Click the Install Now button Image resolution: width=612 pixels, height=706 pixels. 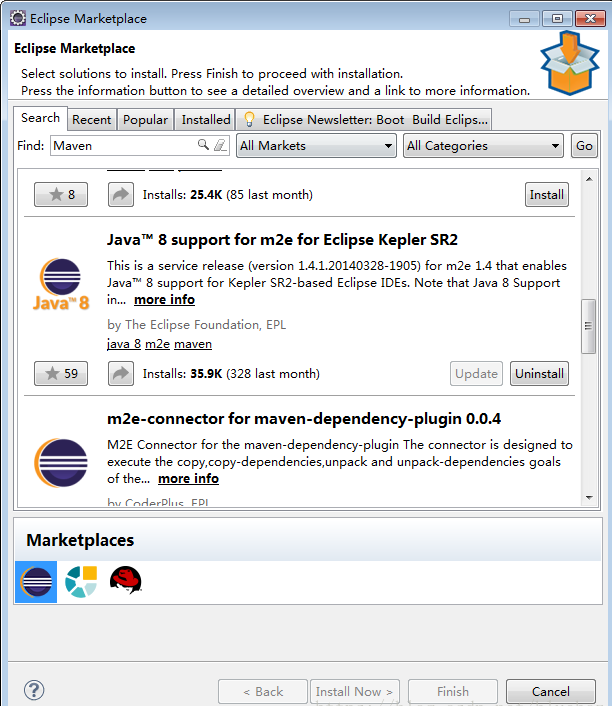tap(355, 691)
